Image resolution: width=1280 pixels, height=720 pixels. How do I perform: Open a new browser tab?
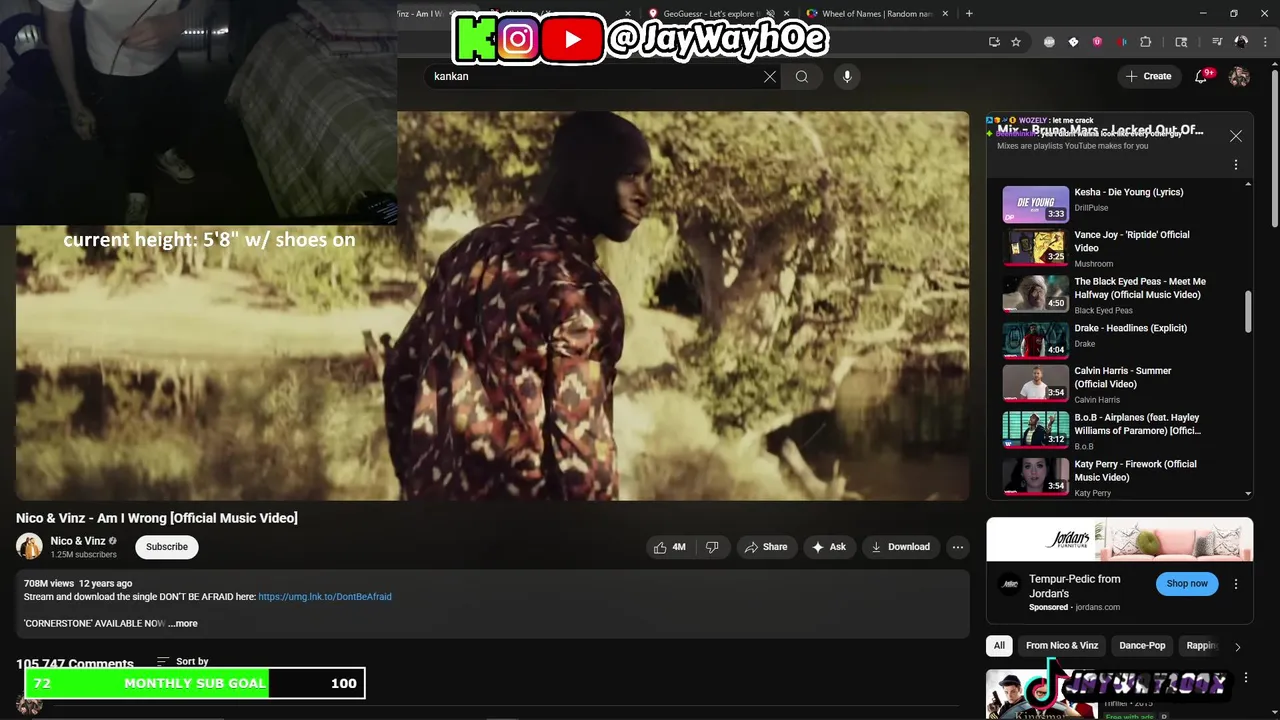(x=969, y=13)
